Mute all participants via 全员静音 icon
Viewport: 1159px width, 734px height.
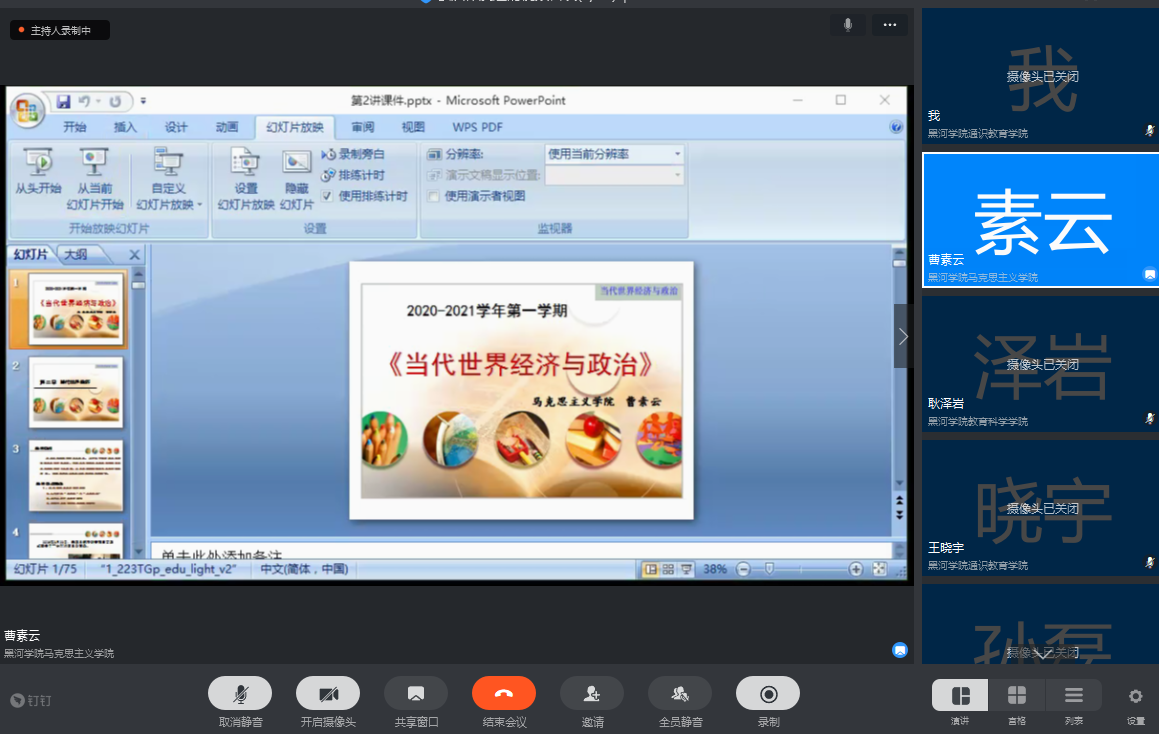tap(680, 693)
